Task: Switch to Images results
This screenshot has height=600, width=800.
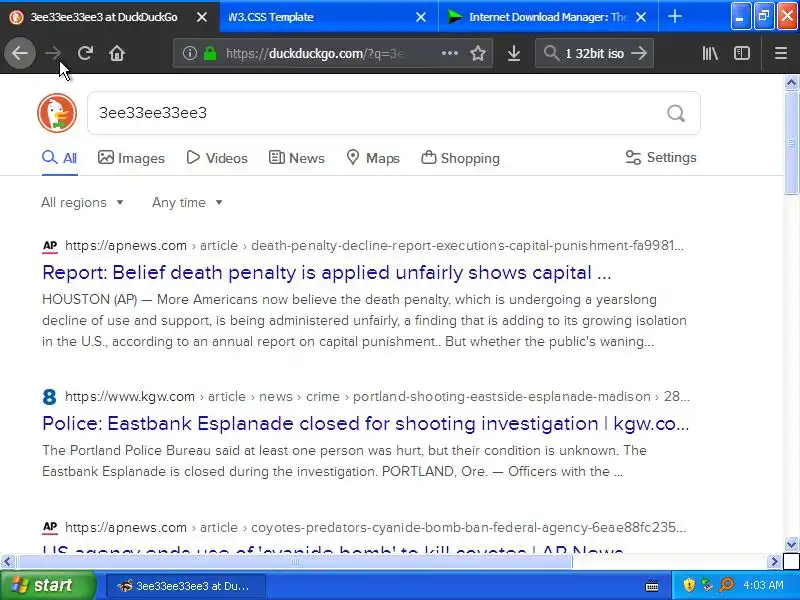Action: 131,158
